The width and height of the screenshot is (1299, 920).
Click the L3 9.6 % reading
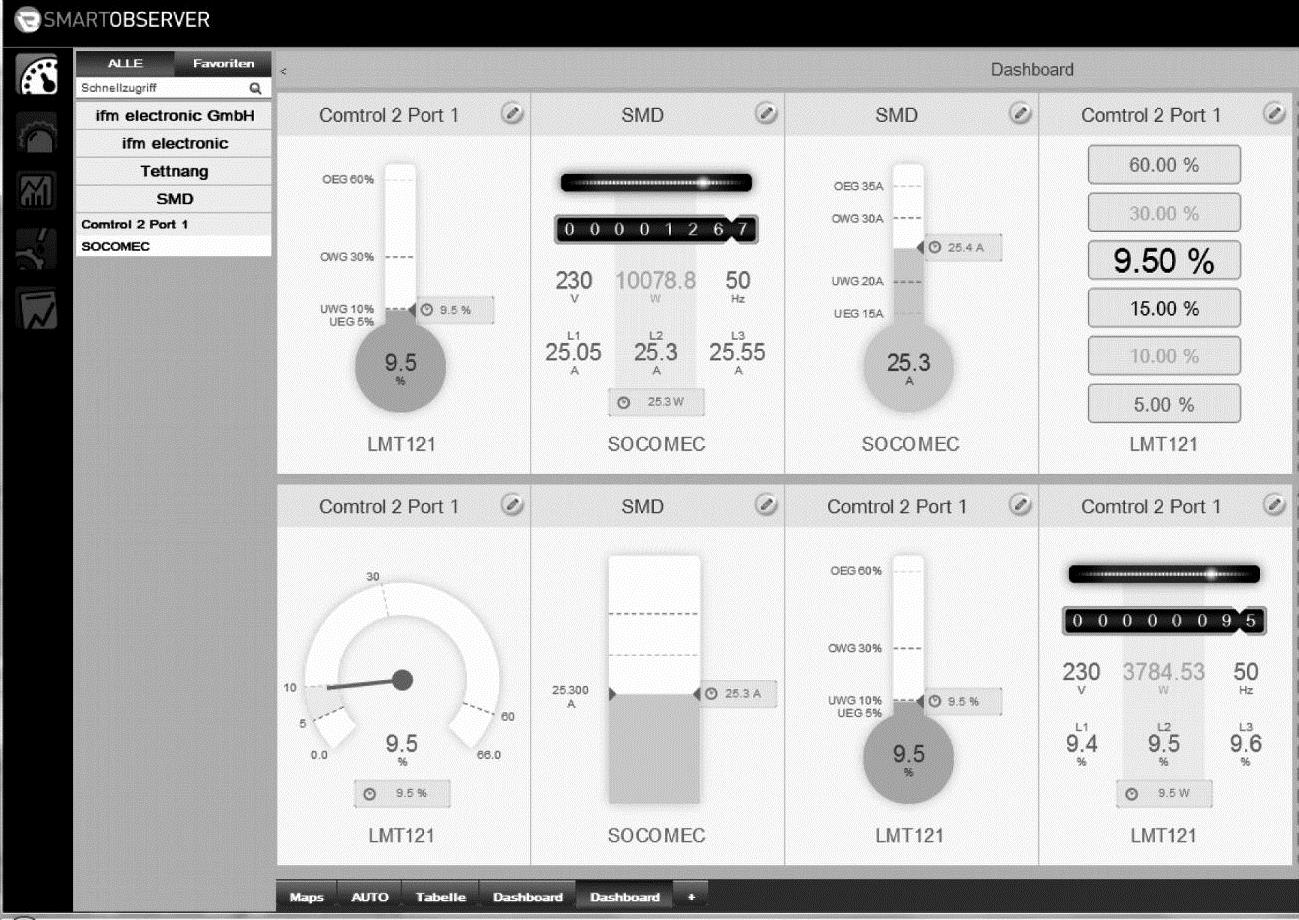click(x=1246, y=743)
